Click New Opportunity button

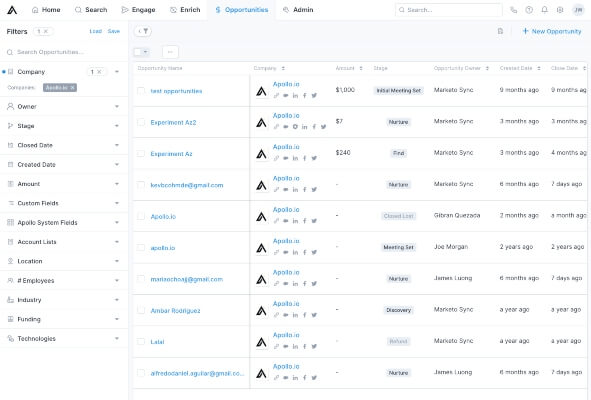pos(552,31)
